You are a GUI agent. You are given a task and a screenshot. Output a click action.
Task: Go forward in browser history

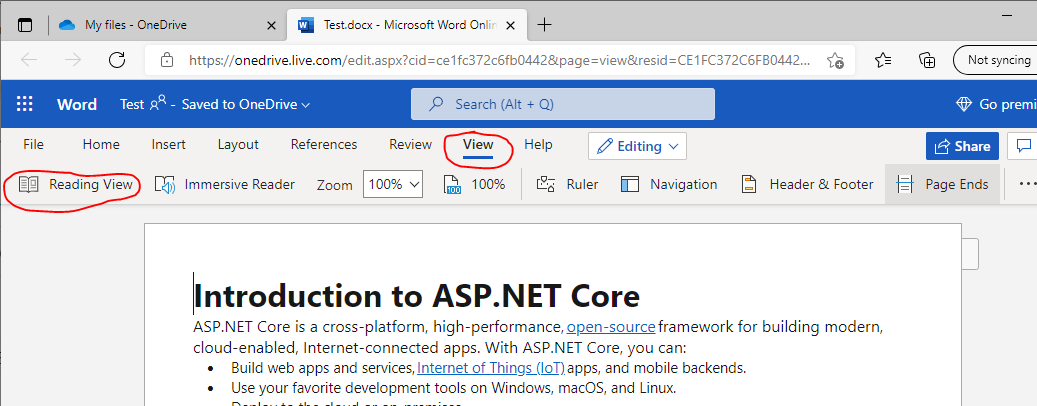[73, 60]
